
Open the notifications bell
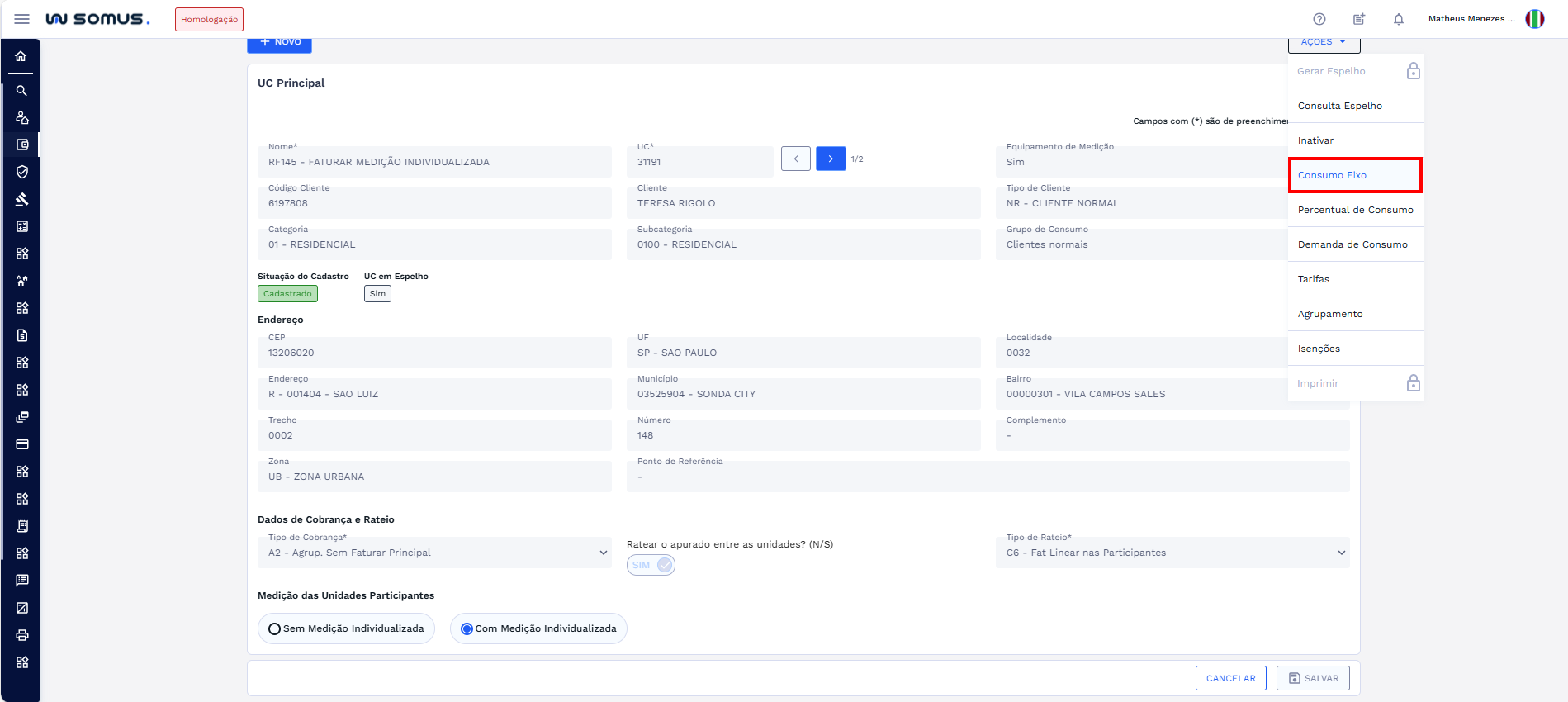point(1398,19)
